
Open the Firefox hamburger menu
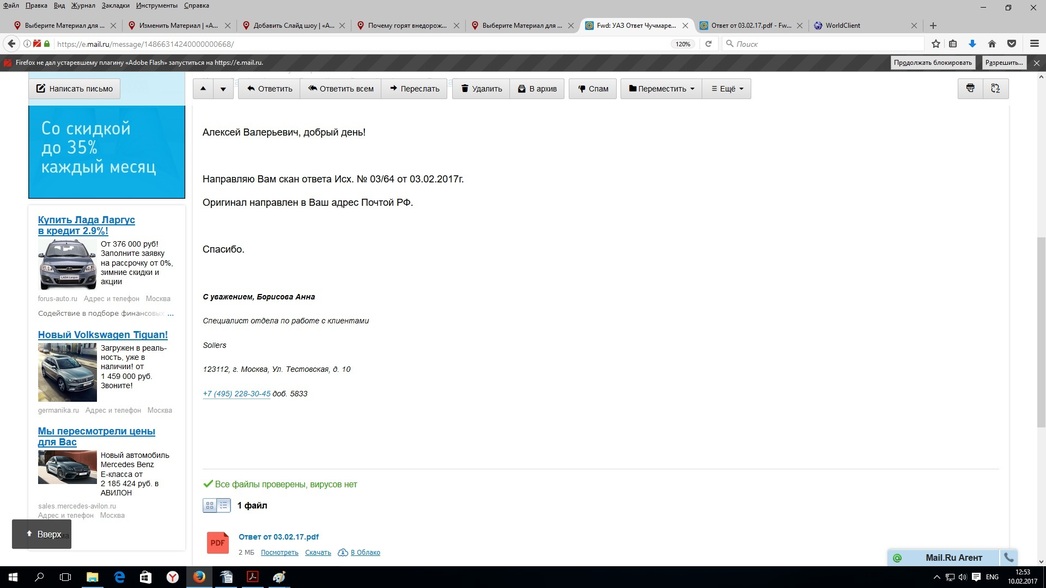coord(1035,44)
